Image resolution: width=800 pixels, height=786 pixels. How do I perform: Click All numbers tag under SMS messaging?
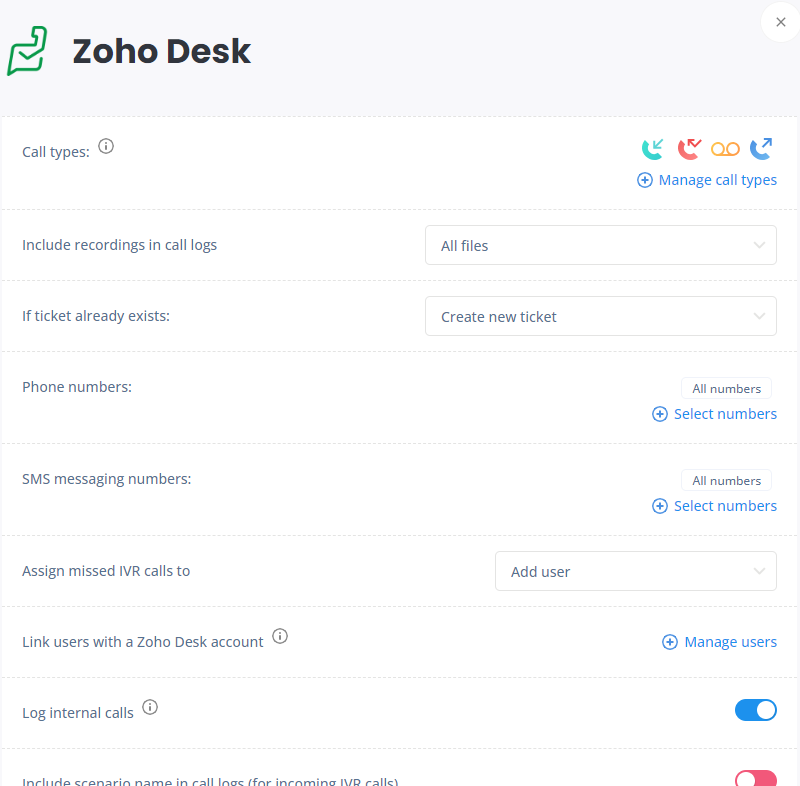(726, 480)
